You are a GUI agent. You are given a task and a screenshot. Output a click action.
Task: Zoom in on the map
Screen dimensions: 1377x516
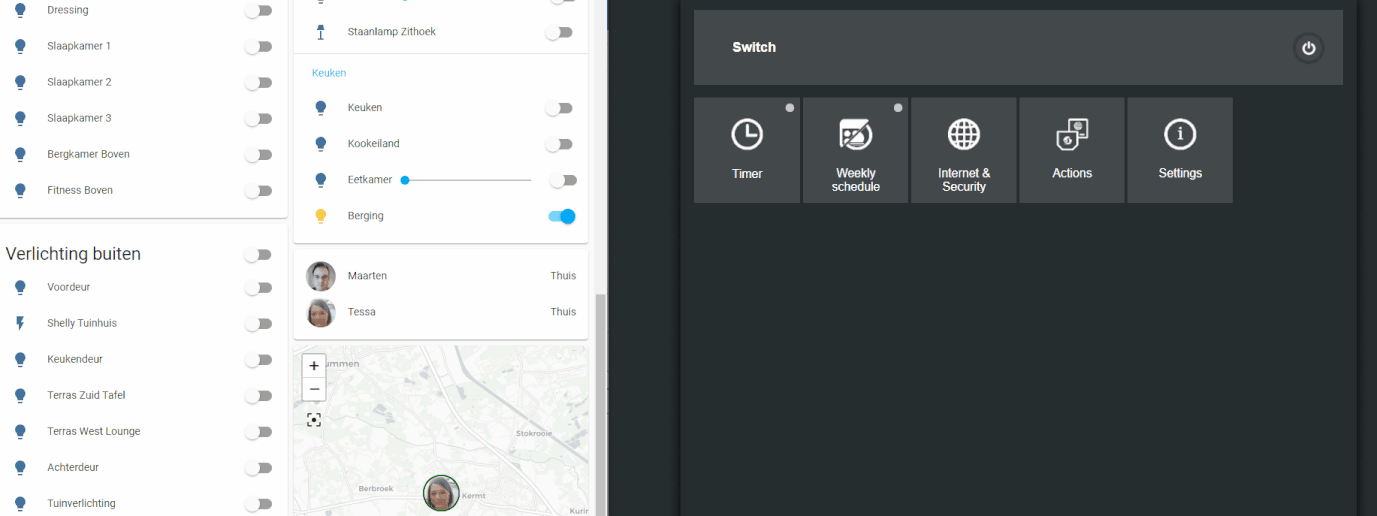coord(314,366)
